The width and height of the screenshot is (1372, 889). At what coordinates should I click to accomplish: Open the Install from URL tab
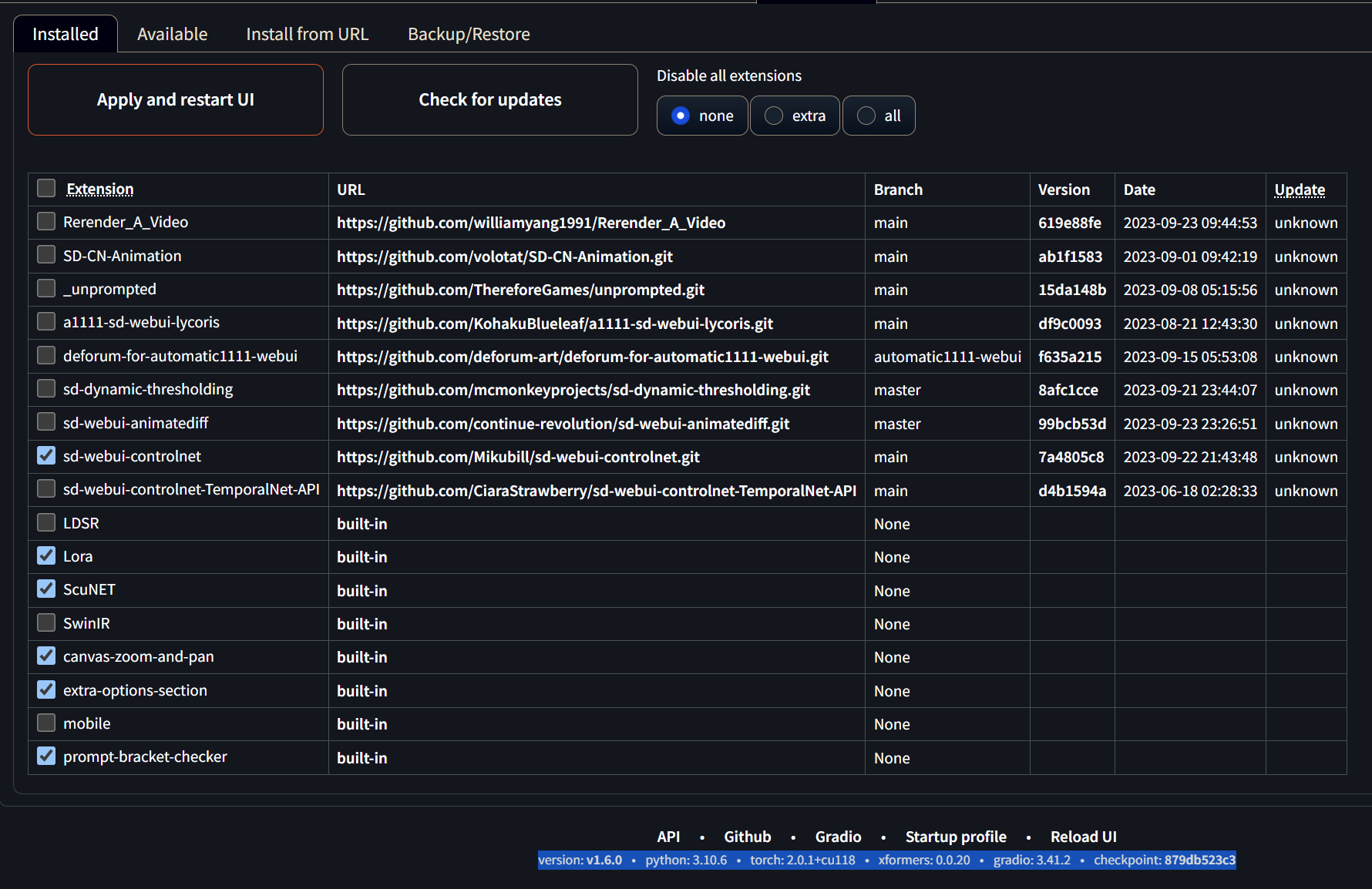[x=307, y=33]
